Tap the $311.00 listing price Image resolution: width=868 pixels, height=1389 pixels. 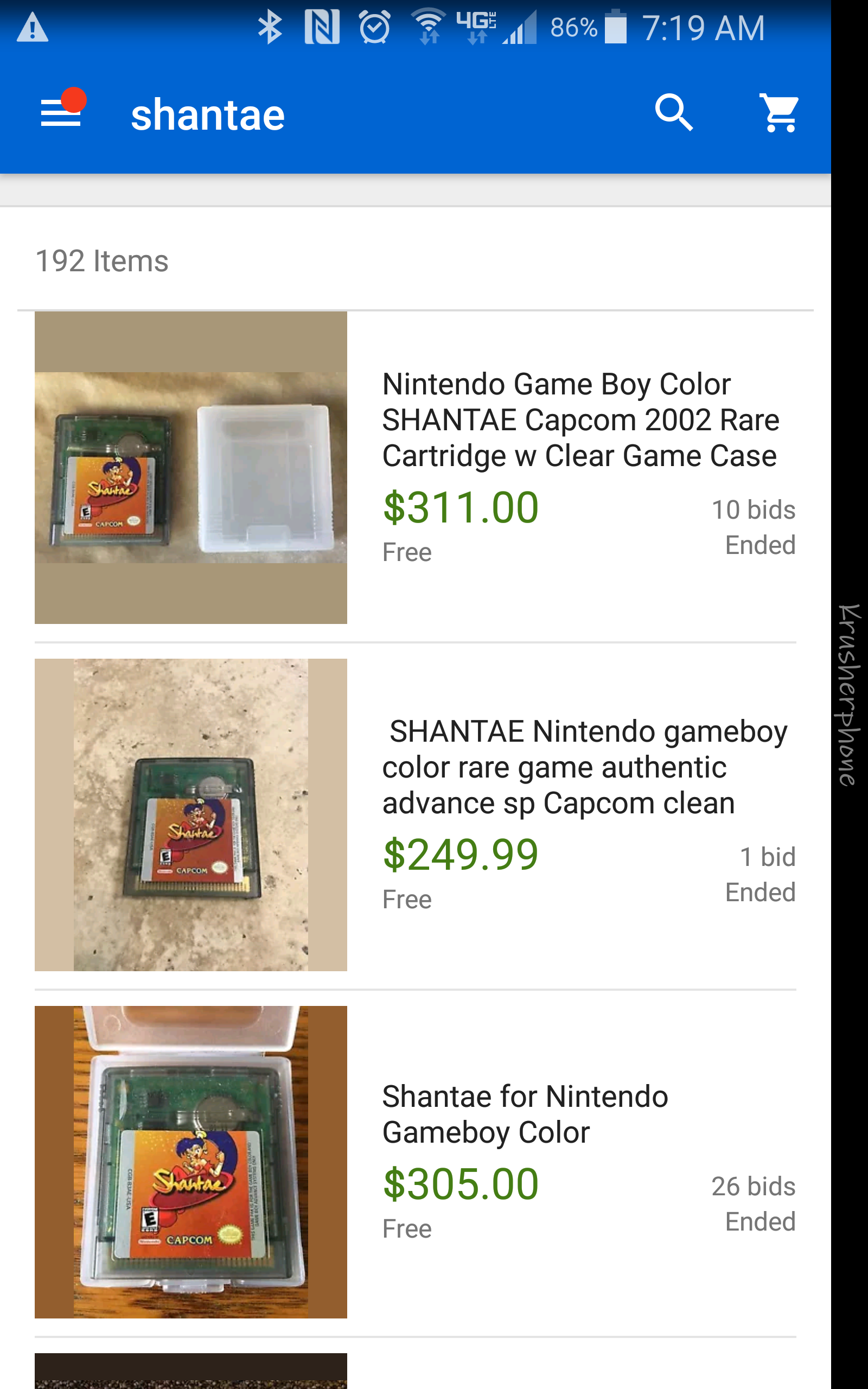coord(461,508)
